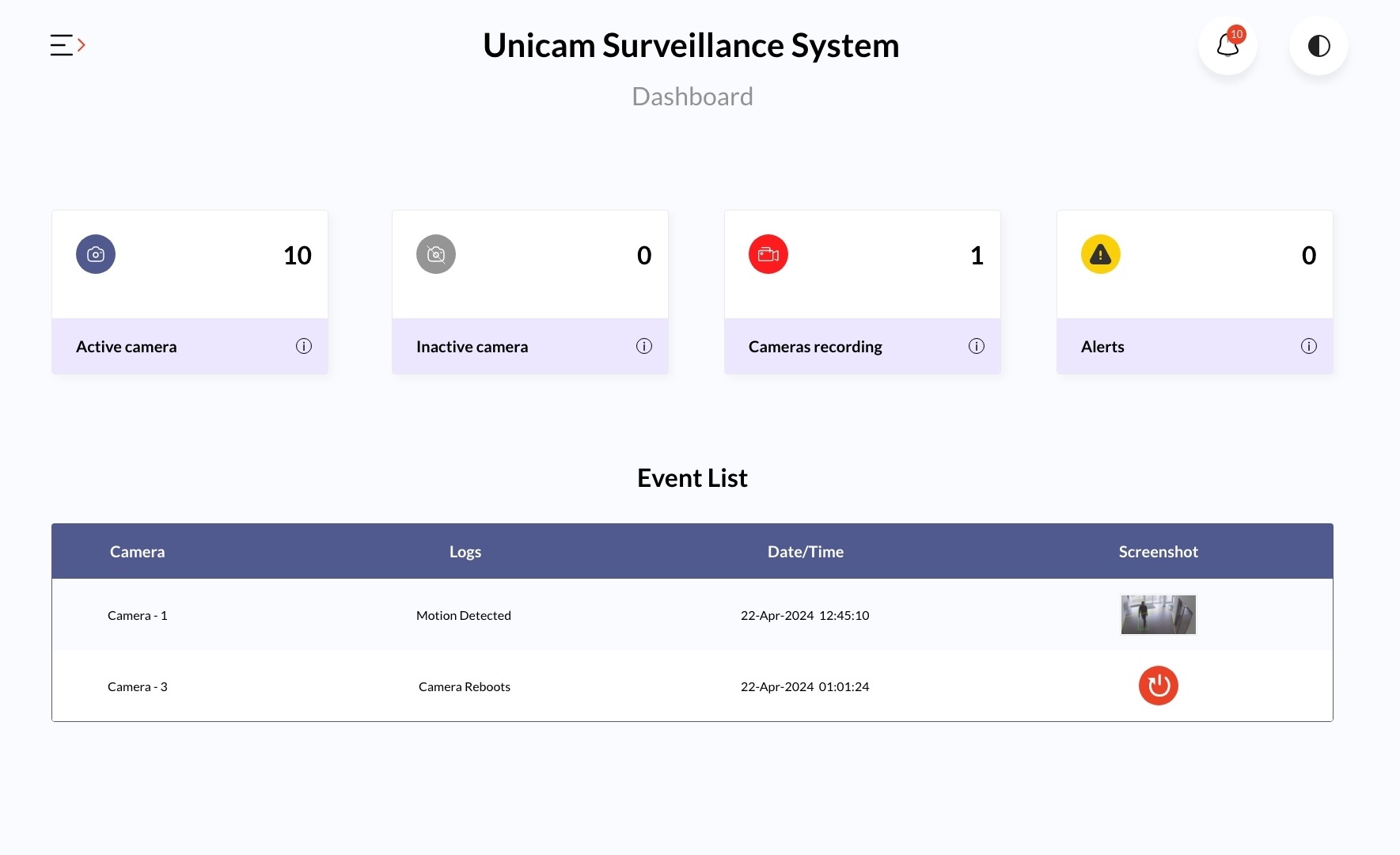Viewport: 1400px width, 855px height.
Task: Open the Motion Detected screenshot thumbnail
Action: pos(1158,615)
